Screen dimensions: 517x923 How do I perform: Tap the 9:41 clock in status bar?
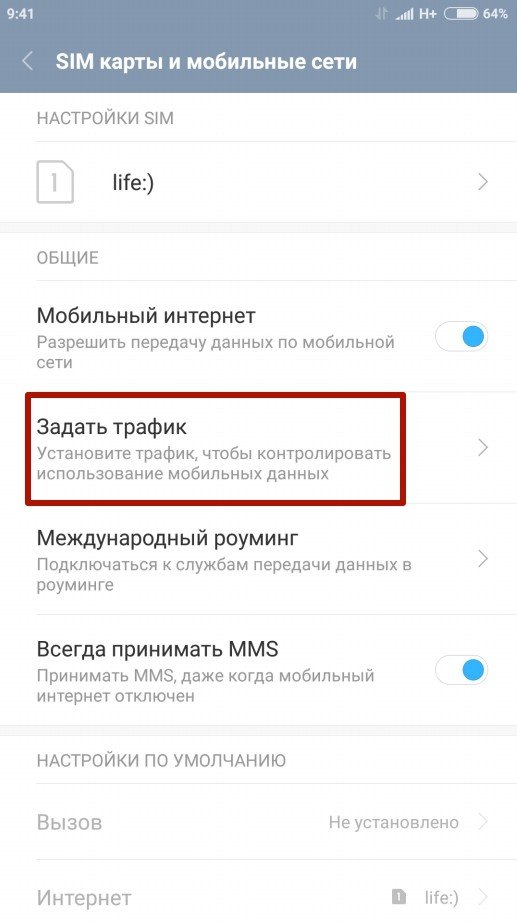click(x=21, y=14)
